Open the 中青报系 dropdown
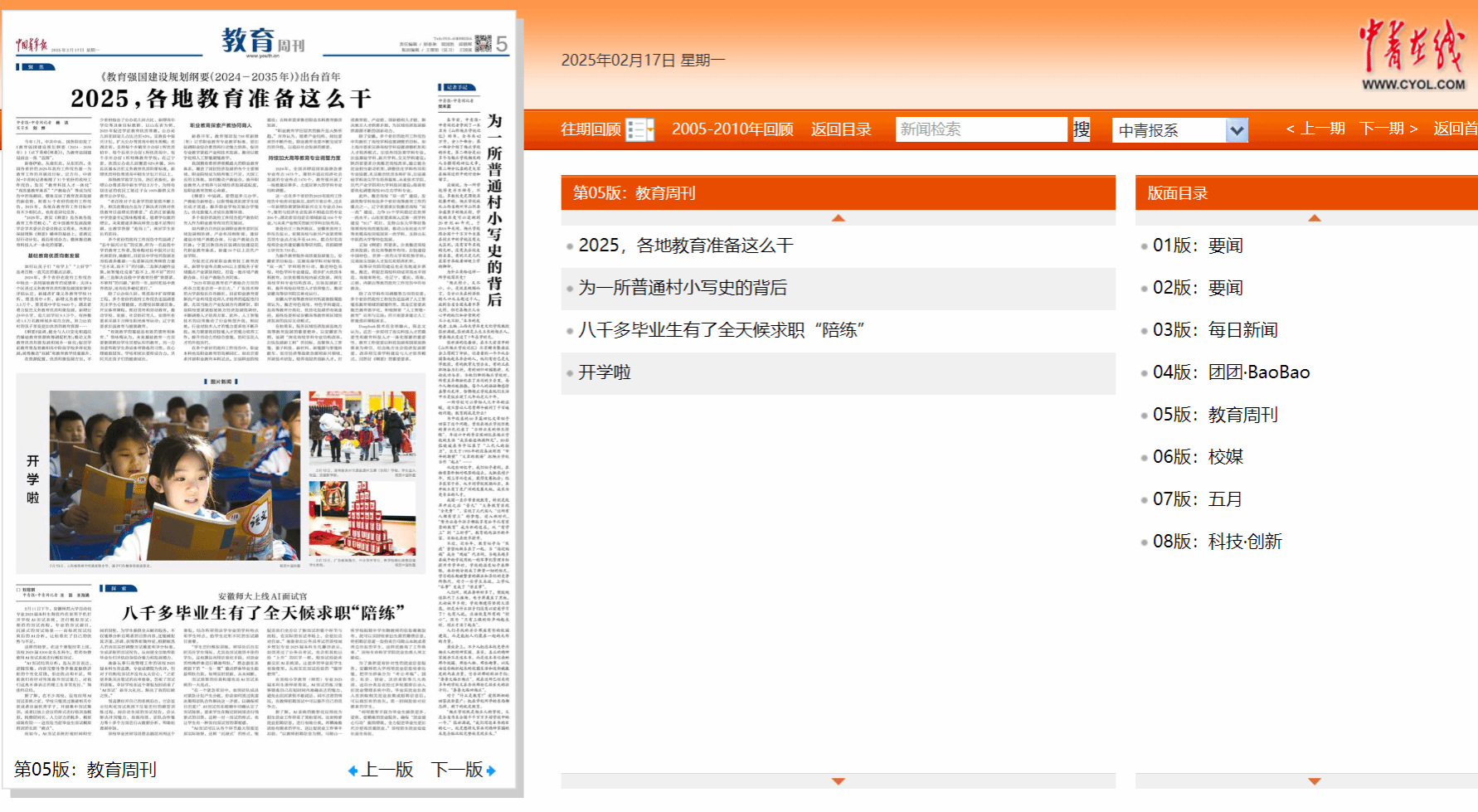This screenshot has width=1478, height=812. pos(1179,130)
